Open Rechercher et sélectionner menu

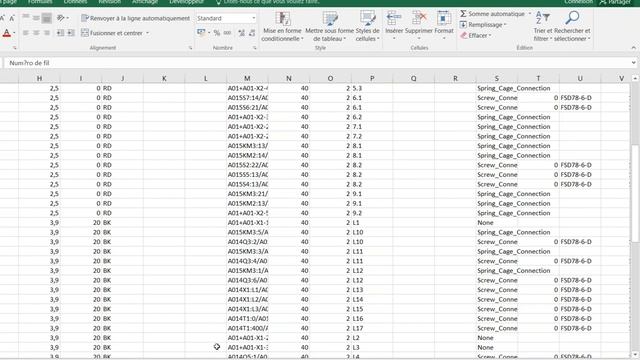click(572, 27)
